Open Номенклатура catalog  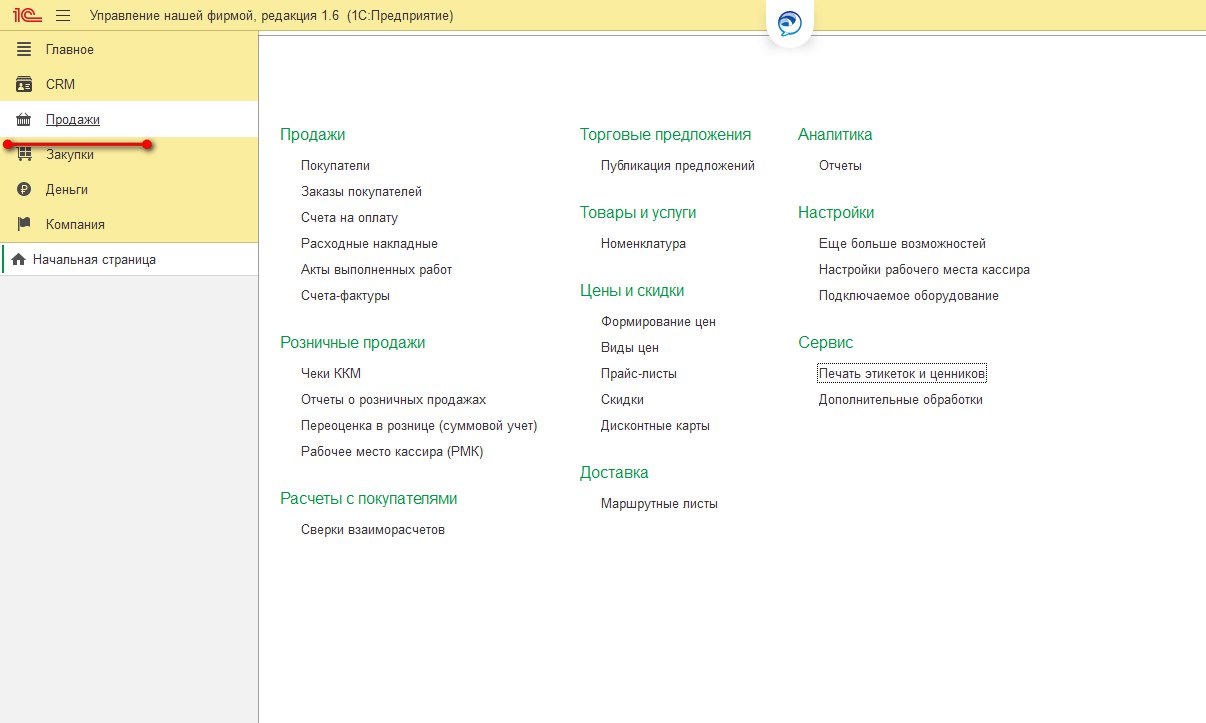(x=643, y=244)
